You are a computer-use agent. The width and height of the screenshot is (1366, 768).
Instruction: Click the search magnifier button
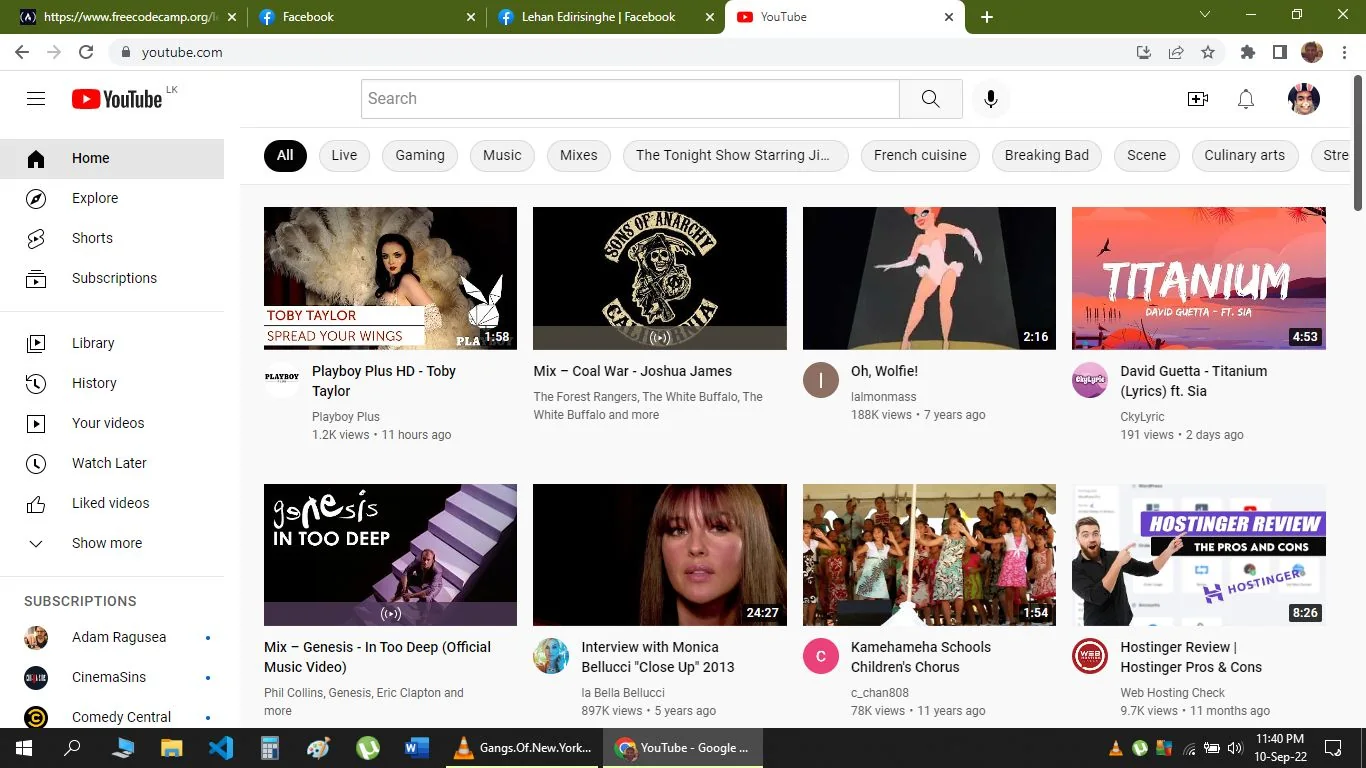930,99
